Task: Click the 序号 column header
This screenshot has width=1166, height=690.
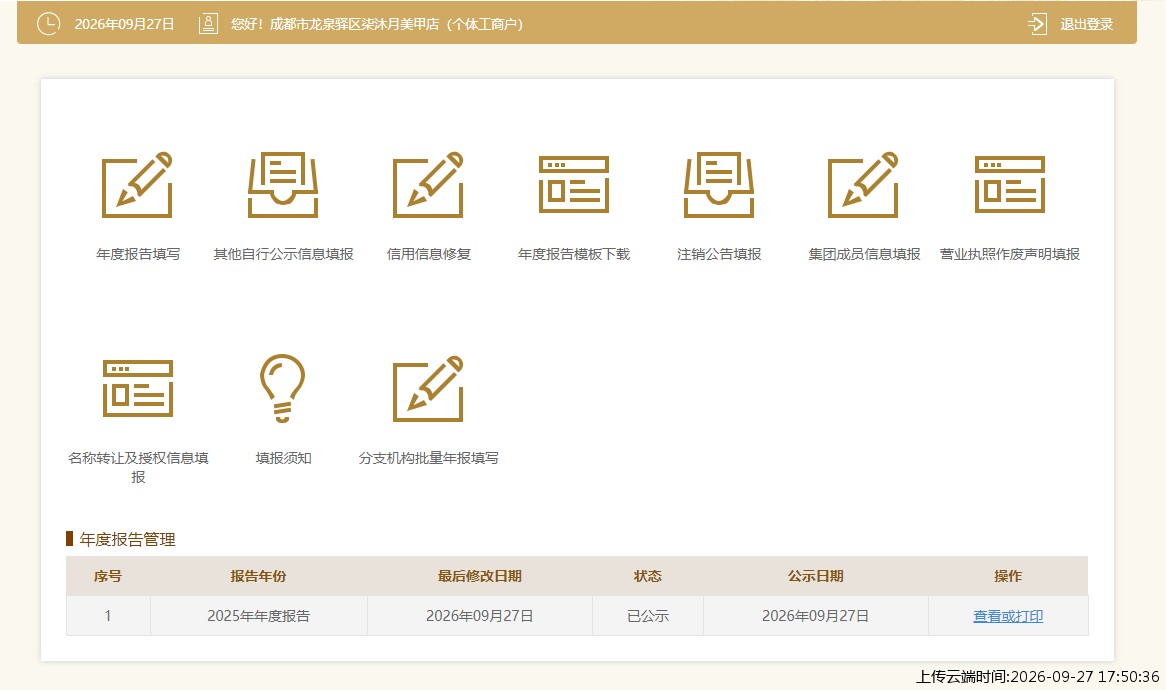Action: (x=108, y=576)
